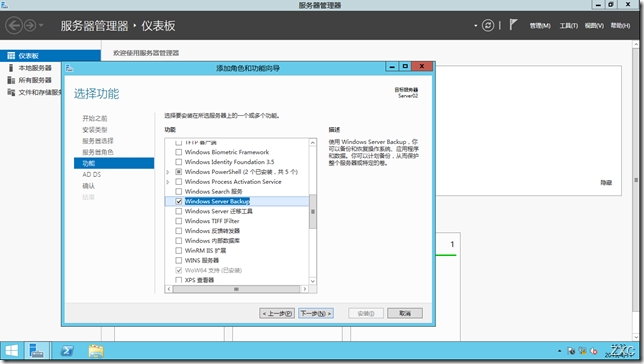This screenshot has height=364, width=644.
Task: Go to 服务器角色 wizard step
Action: (98, 152)
